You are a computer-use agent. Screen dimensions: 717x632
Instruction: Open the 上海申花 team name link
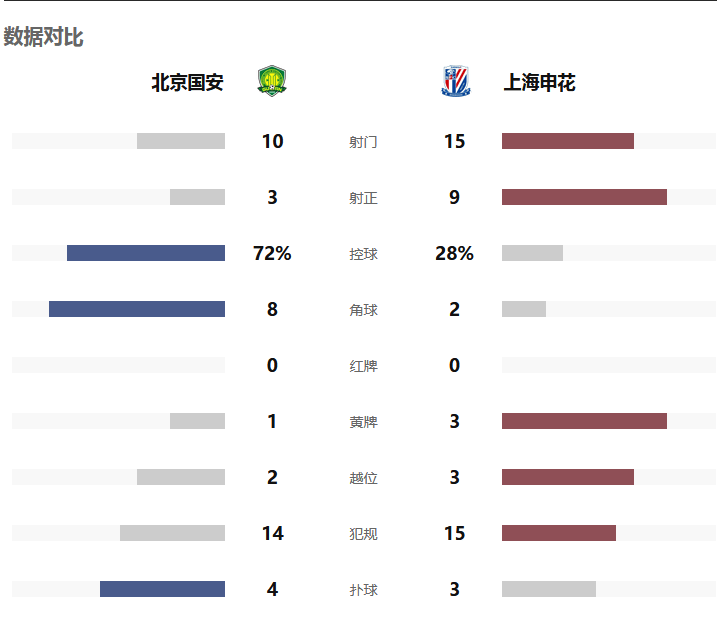pos(539,83)
